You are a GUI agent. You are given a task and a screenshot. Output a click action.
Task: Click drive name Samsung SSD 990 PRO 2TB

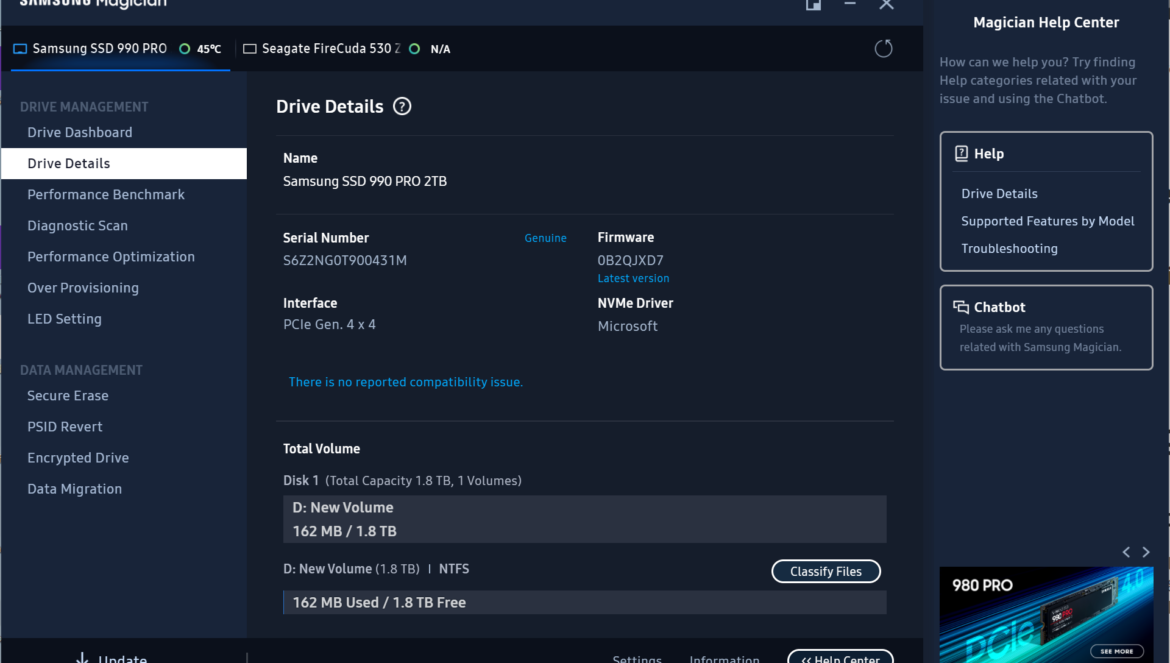click(365, 181)
